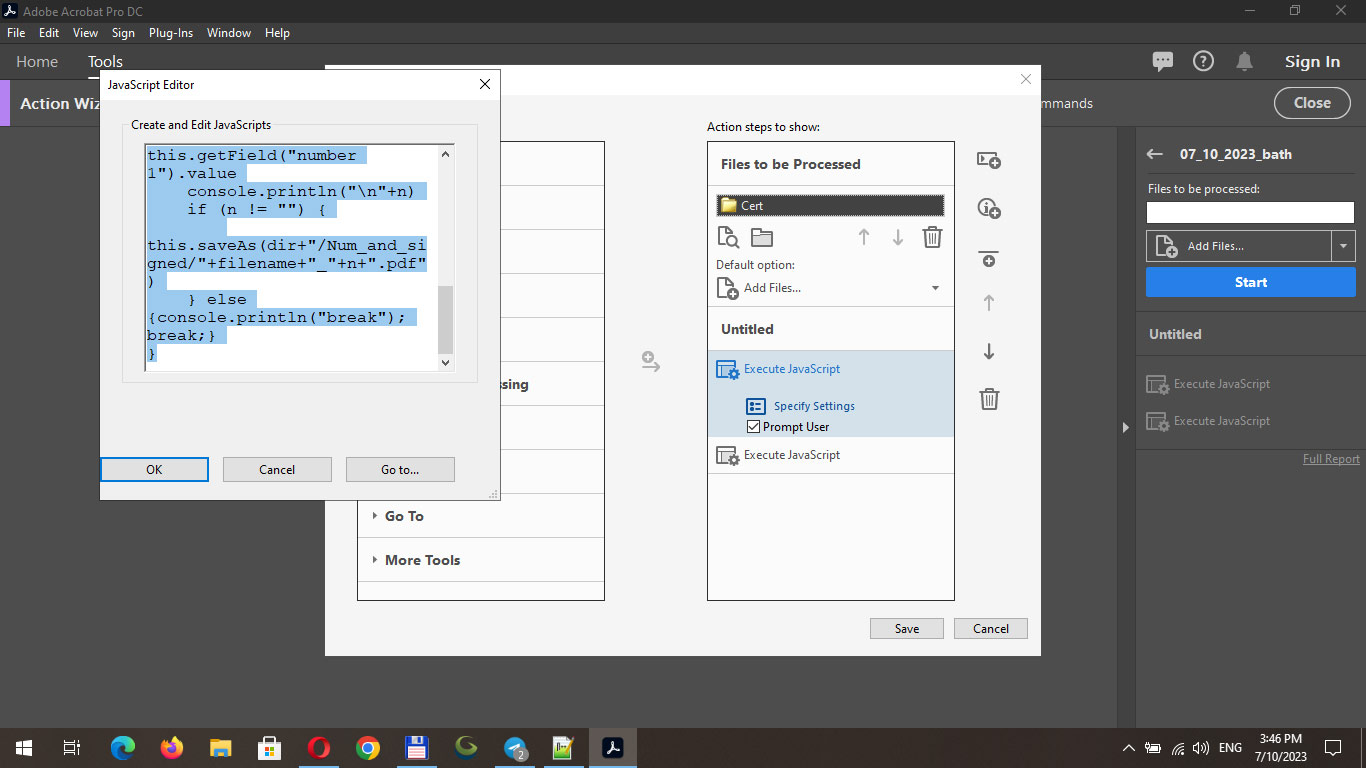The width and height of the screenshot is (1366, 768).
Task: Open the Full Report link
Action: click(x=1331, y=459)
